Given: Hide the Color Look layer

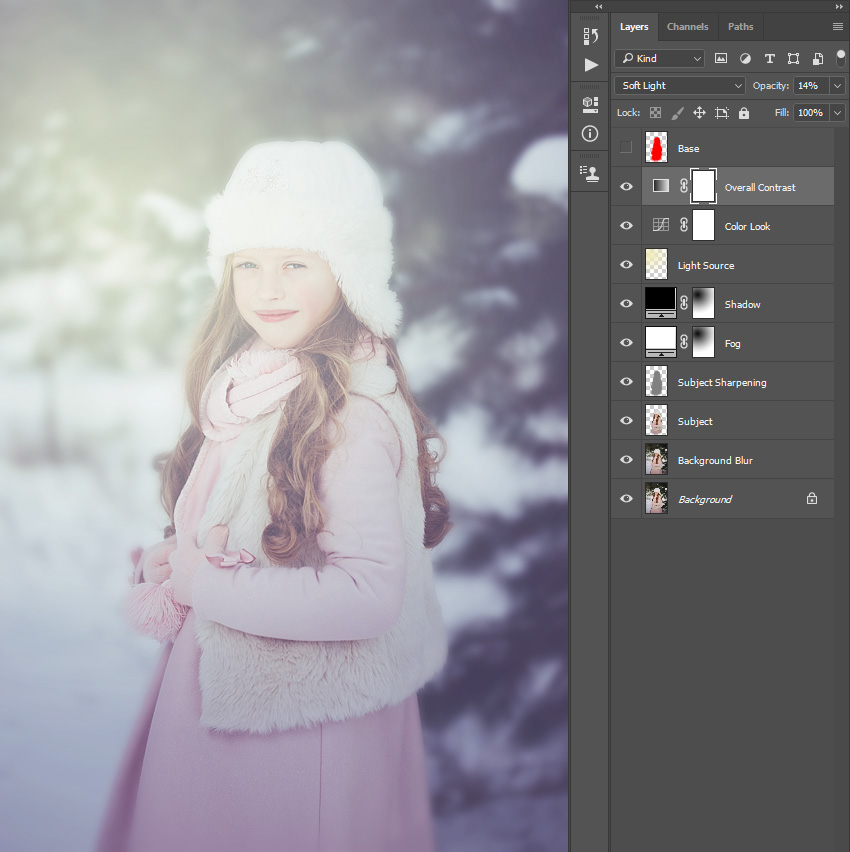Looking at the screenshot, I should tap(626, 225).
